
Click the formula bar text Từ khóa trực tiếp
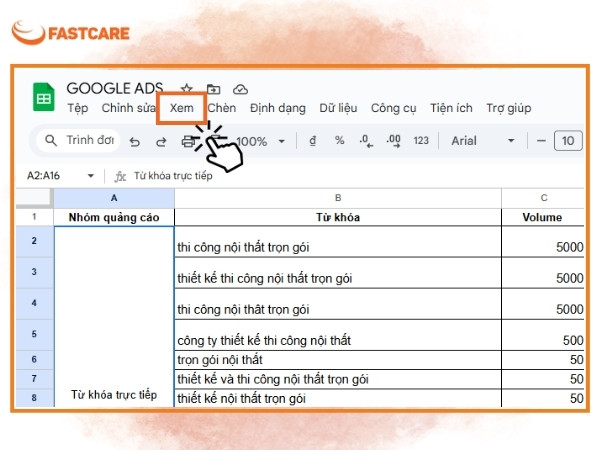pyautogui.click(x=173, y=176)
